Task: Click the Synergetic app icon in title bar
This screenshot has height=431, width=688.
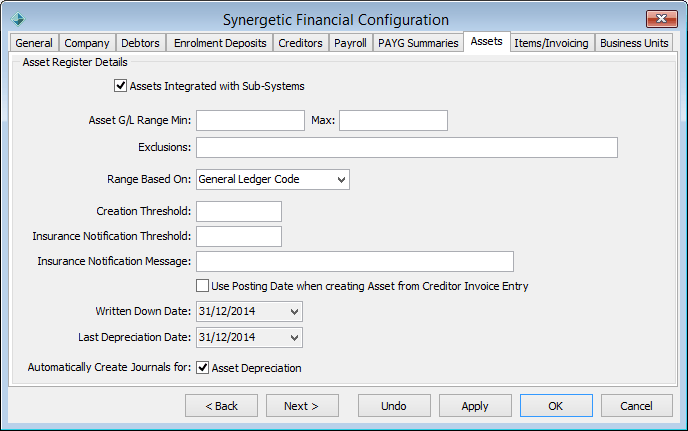Action: tap(18, 19)
